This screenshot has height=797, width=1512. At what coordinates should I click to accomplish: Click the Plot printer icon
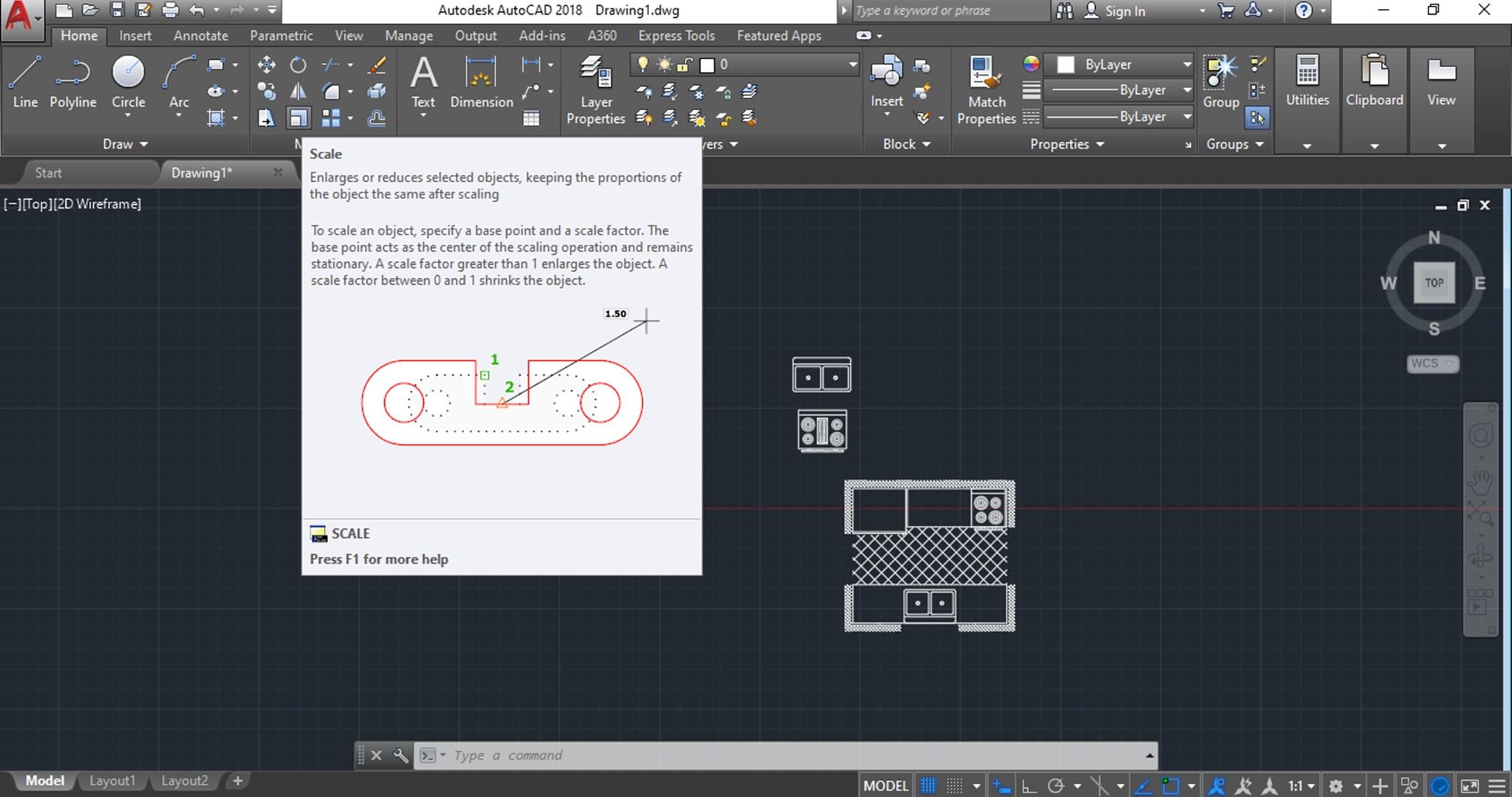point(170,10)
